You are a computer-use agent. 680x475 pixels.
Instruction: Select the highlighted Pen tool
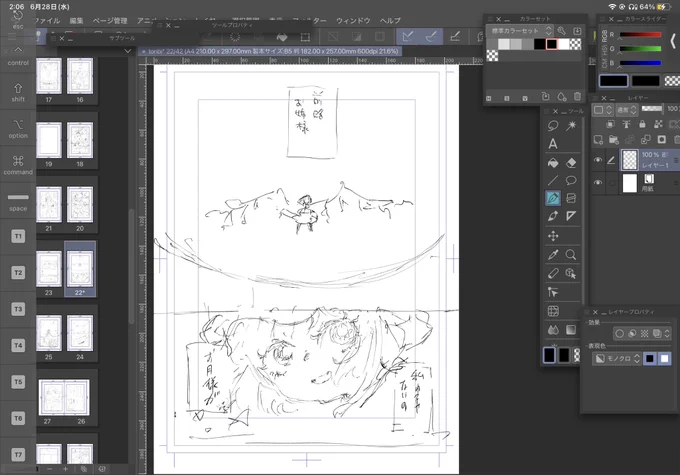point(553,198)
